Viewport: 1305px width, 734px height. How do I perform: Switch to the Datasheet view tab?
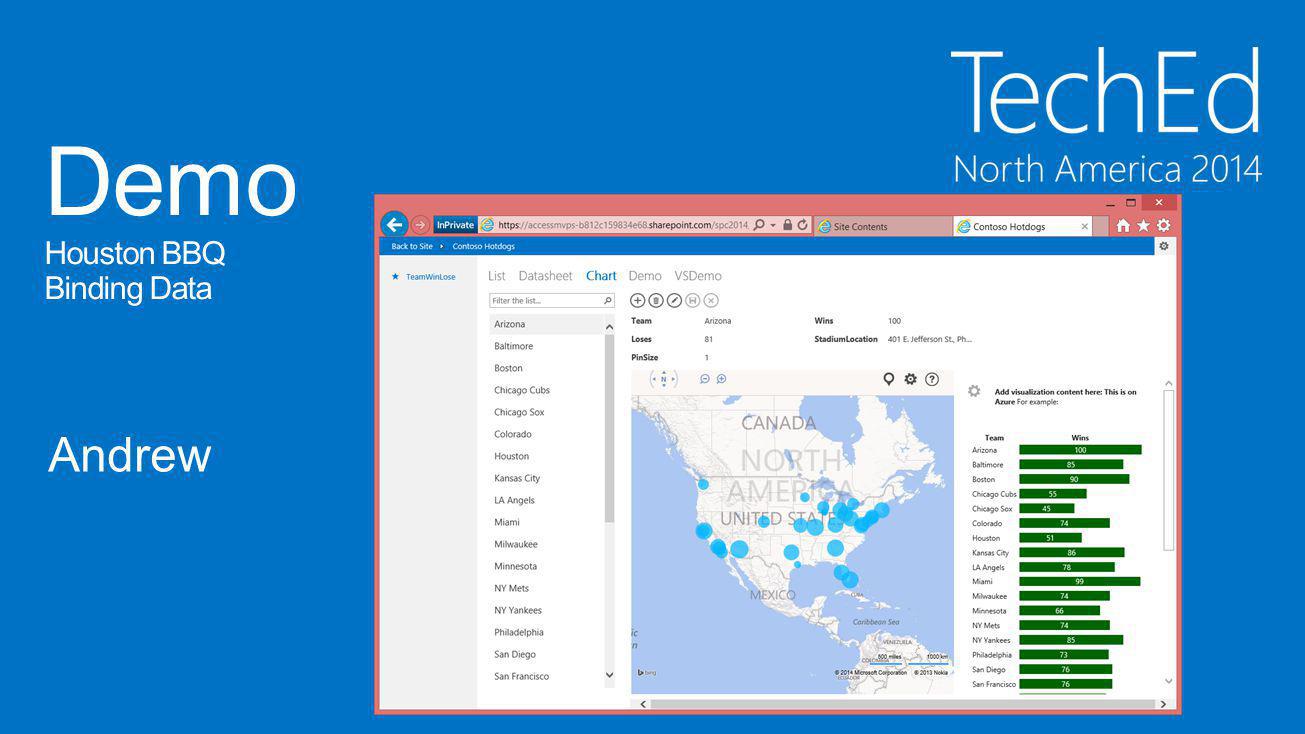pyautogui.click(x=545, y=276)
